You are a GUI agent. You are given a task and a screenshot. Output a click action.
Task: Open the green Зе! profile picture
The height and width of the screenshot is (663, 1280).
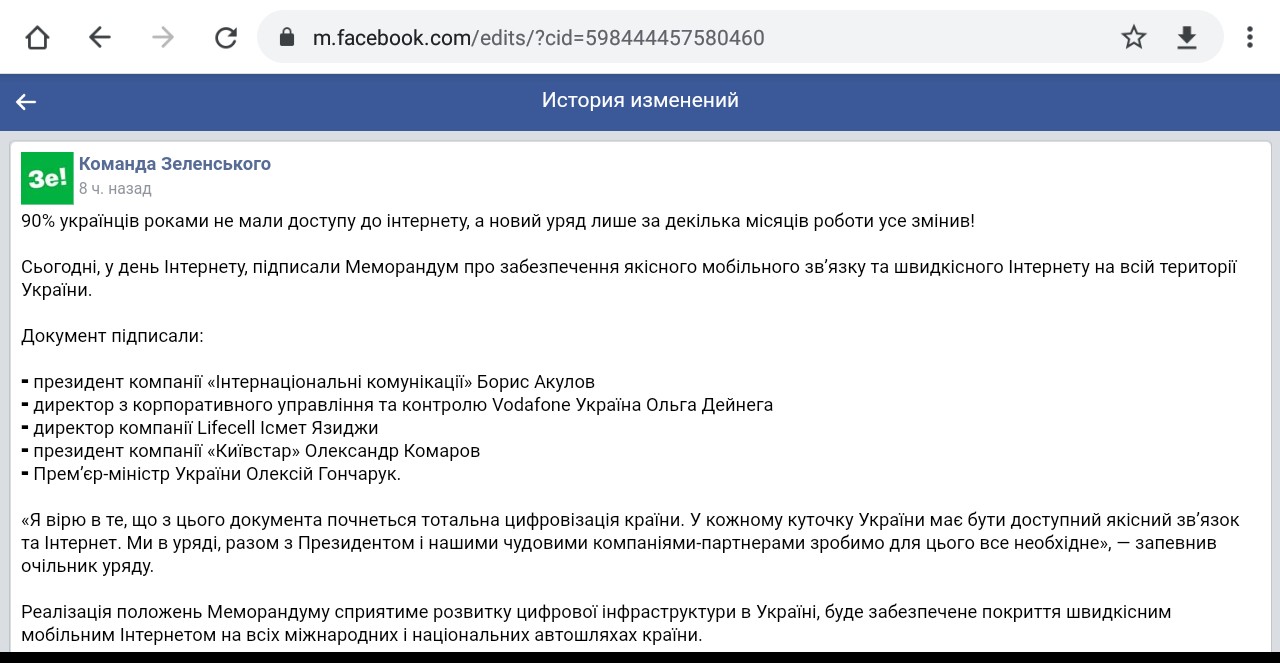pos(47,178)
